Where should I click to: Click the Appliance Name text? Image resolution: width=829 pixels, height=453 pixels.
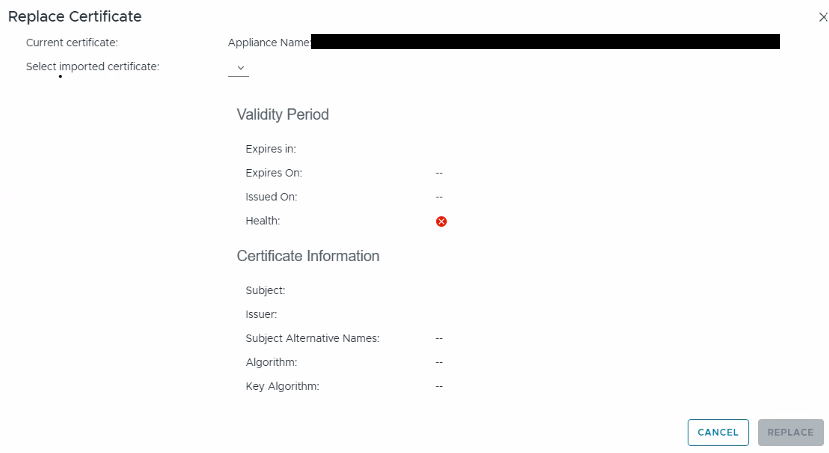coord(268,43)
